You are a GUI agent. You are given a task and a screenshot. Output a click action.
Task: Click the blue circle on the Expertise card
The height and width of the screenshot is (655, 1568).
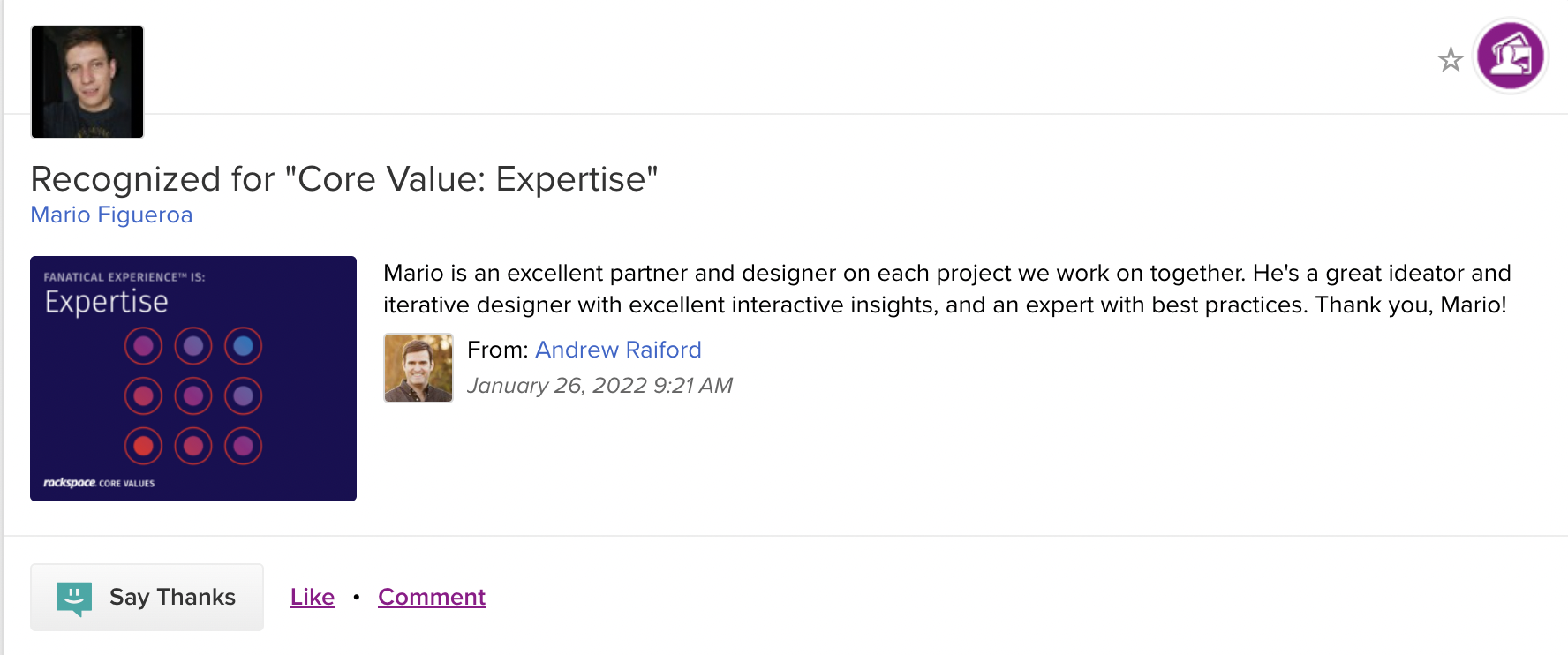[x=243, y=346]
